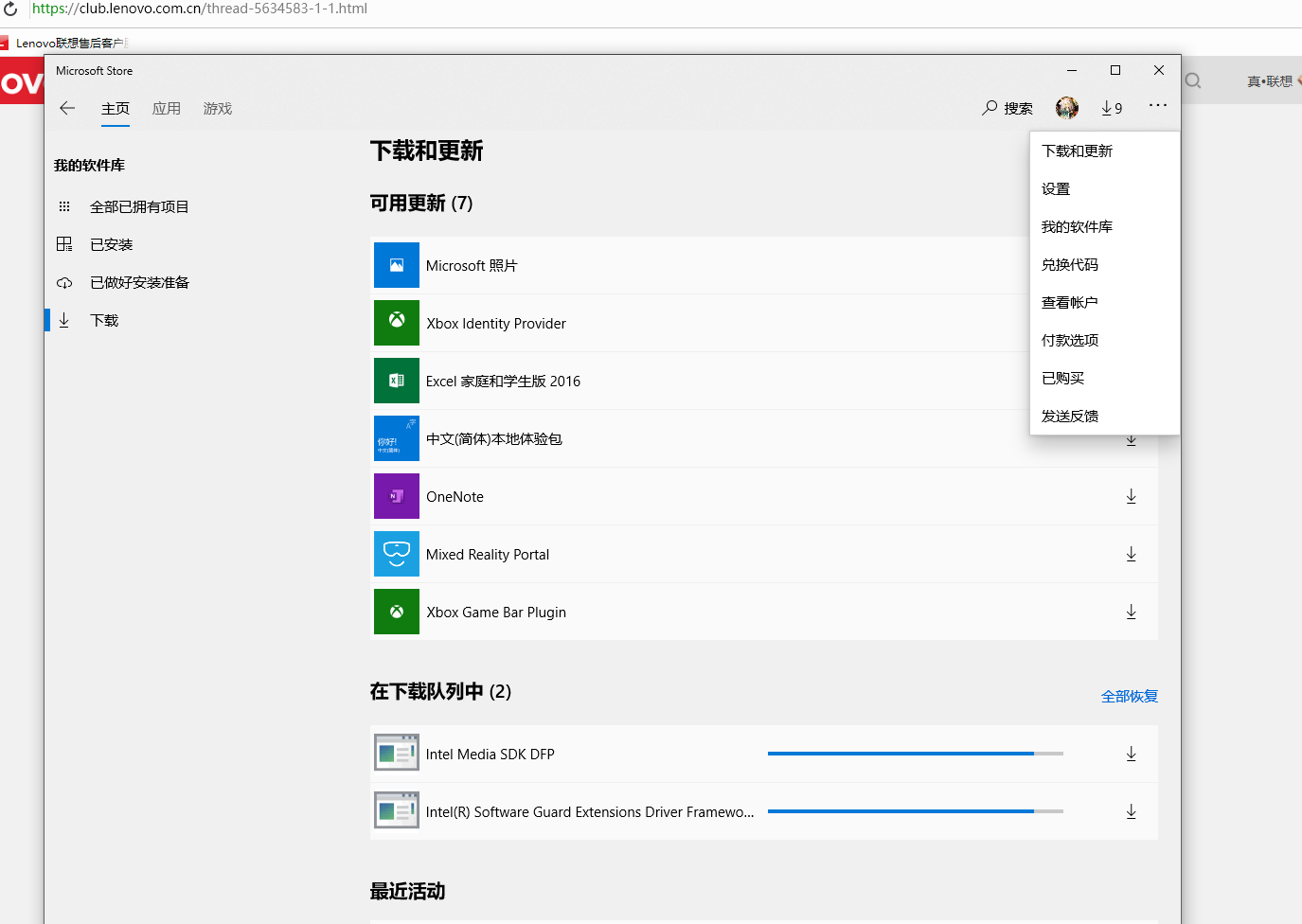Click the Mixed Reality Portal name
This screenshot has width=1302, height=924.
[488, 554]
